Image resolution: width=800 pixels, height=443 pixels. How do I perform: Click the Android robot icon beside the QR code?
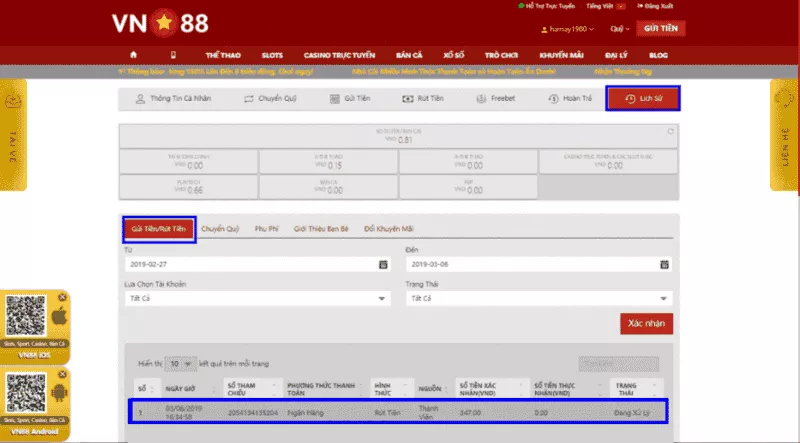[x=59, y=394]
